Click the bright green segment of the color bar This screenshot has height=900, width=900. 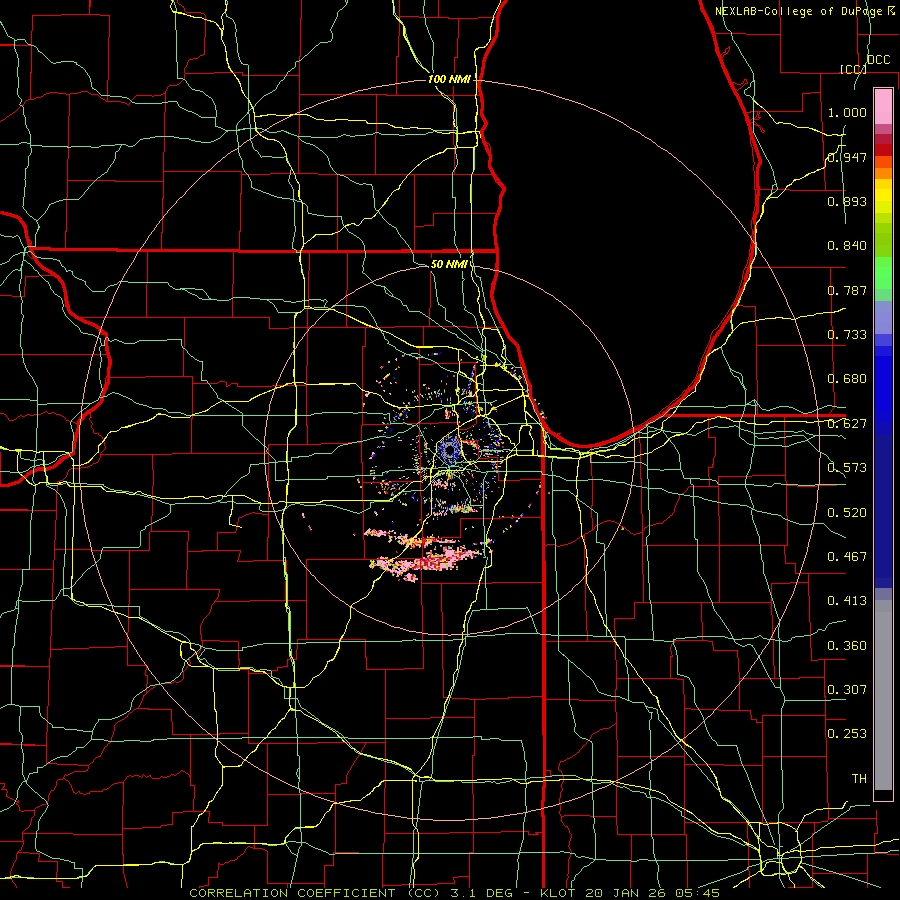pos(883,273)
